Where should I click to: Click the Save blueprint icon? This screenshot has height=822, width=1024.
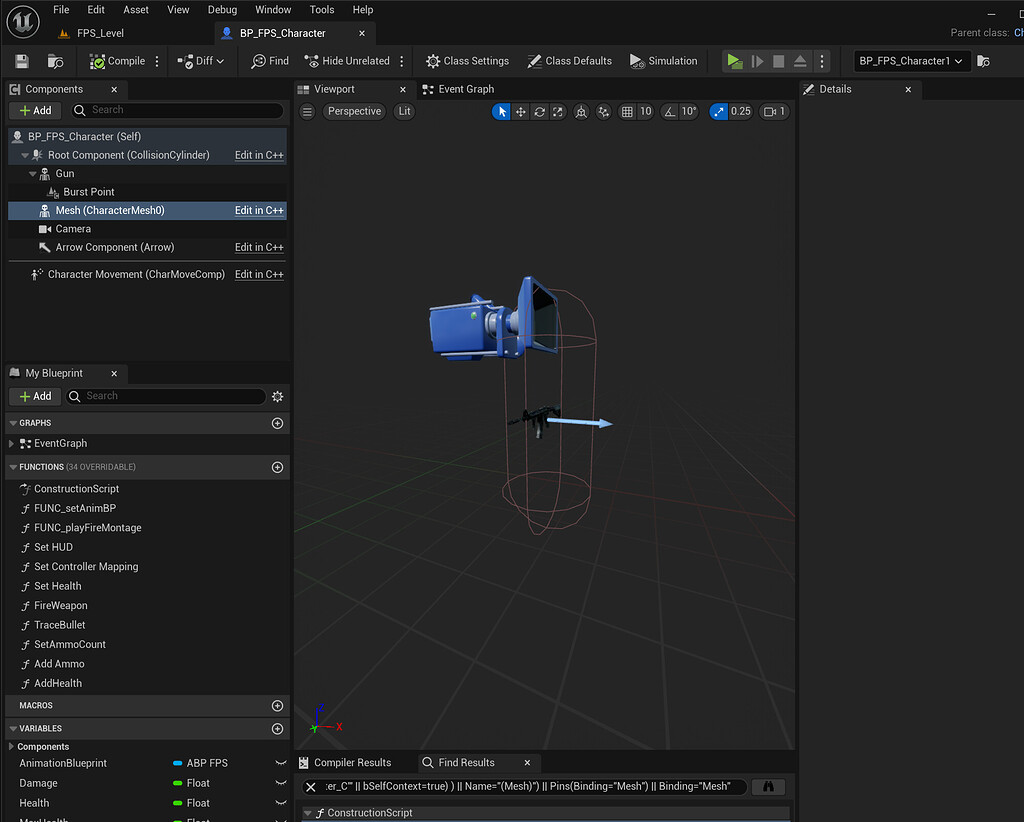point(22,61)
